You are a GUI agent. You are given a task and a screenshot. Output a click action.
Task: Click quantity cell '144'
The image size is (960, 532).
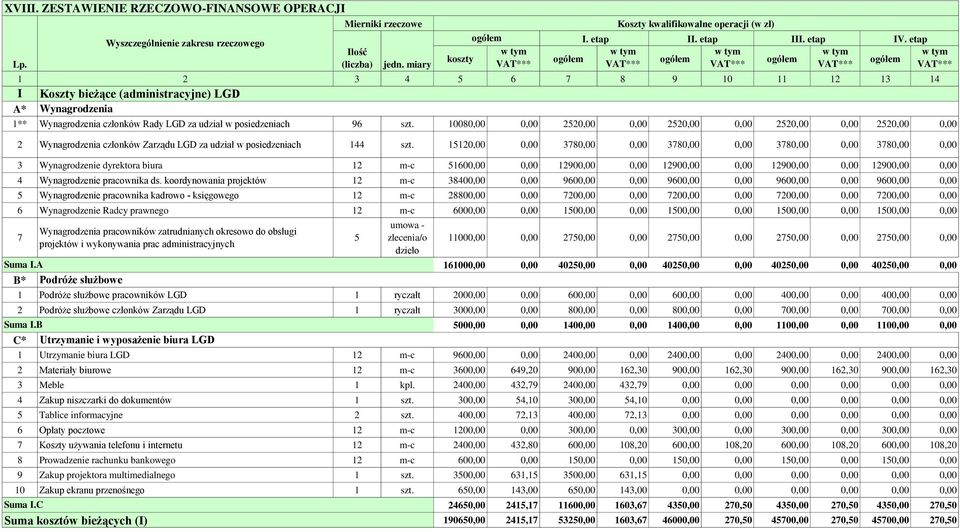pos(357,145)
